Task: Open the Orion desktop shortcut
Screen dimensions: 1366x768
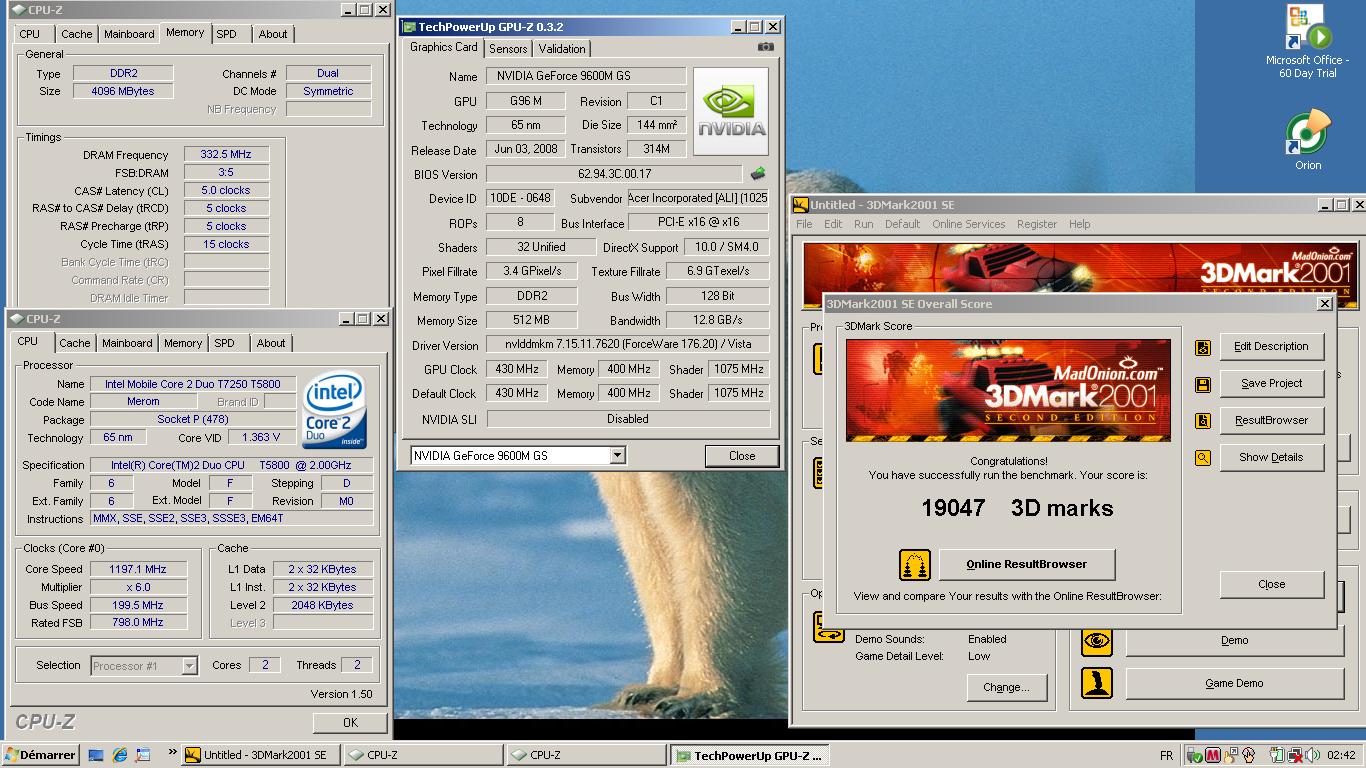Action: [1308, 140]
